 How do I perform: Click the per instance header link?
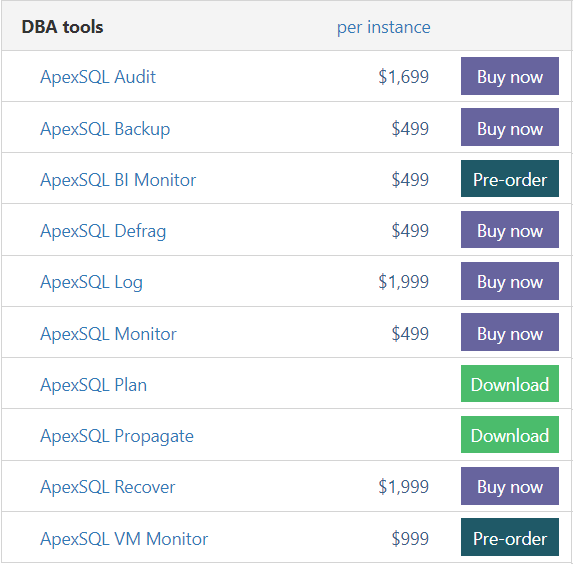pos(384,27)
